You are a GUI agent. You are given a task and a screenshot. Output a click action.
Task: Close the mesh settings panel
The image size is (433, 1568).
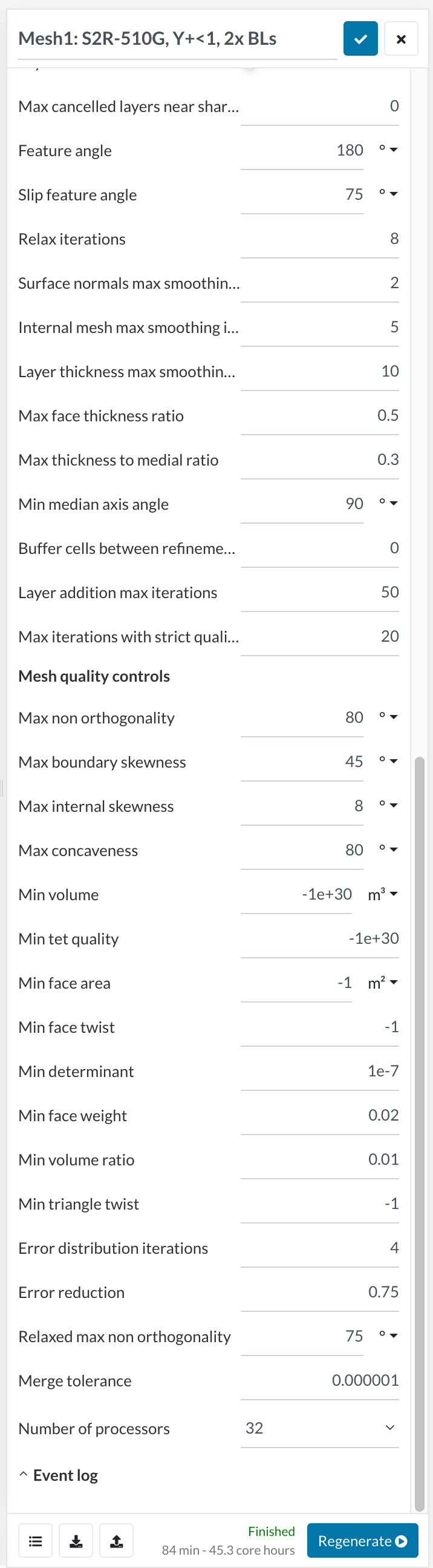[x=401, y=39]
